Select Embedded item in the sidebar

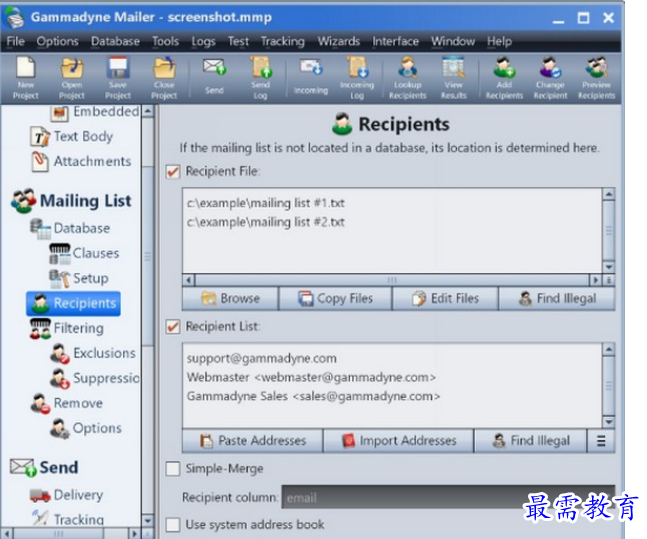click(95, 112)
